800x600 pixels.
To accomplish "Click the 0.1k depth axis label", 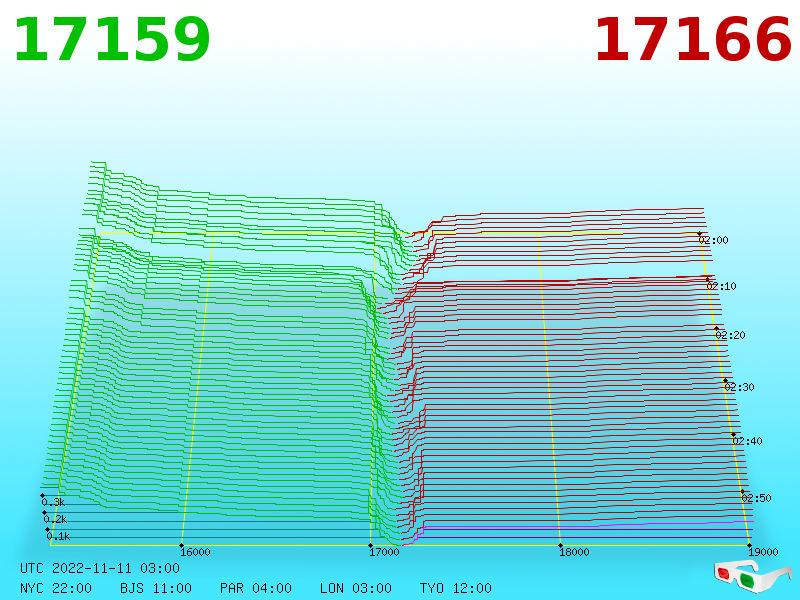I will [58, 536].
